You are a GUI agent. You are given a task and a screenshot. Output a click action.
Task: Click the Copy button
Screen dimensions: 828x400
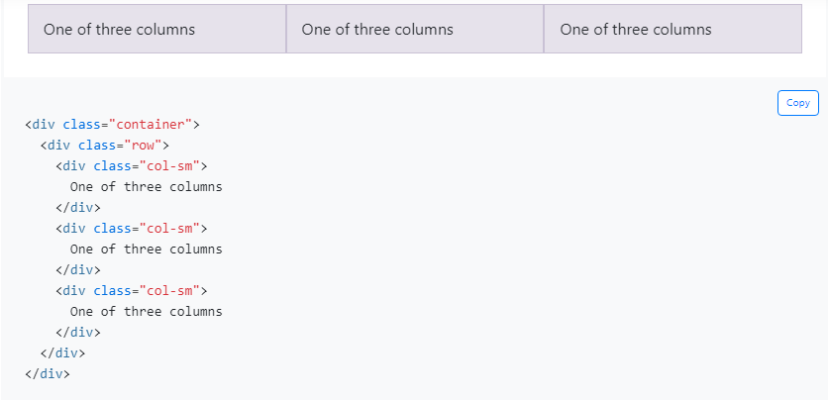point(798,103)
